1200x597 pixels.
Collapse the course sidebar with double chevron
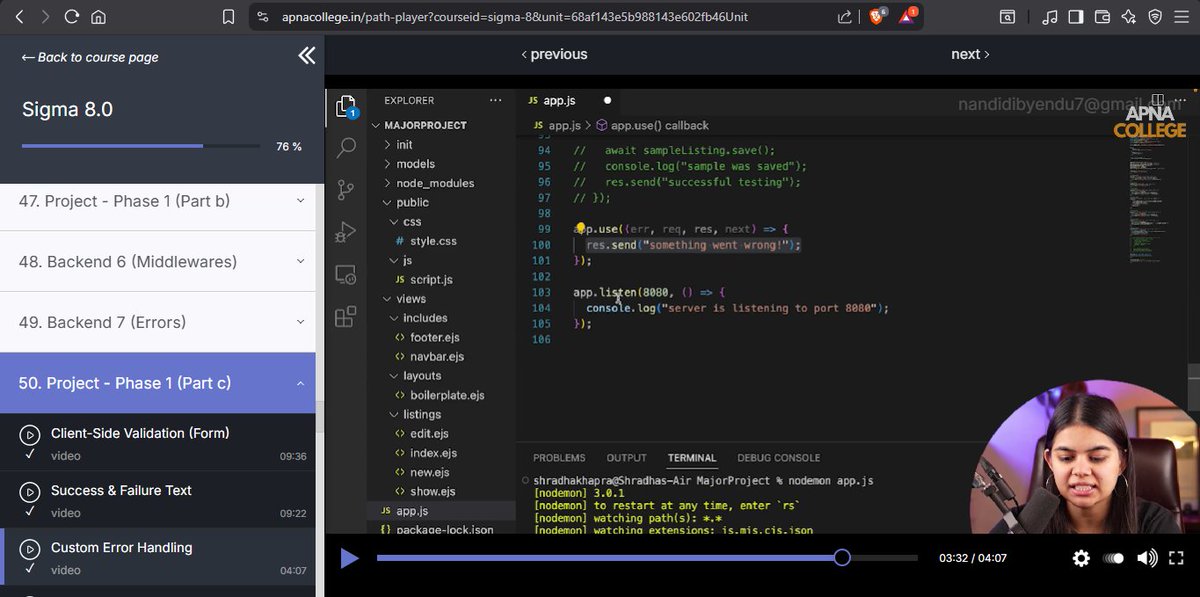click(306, 56)
